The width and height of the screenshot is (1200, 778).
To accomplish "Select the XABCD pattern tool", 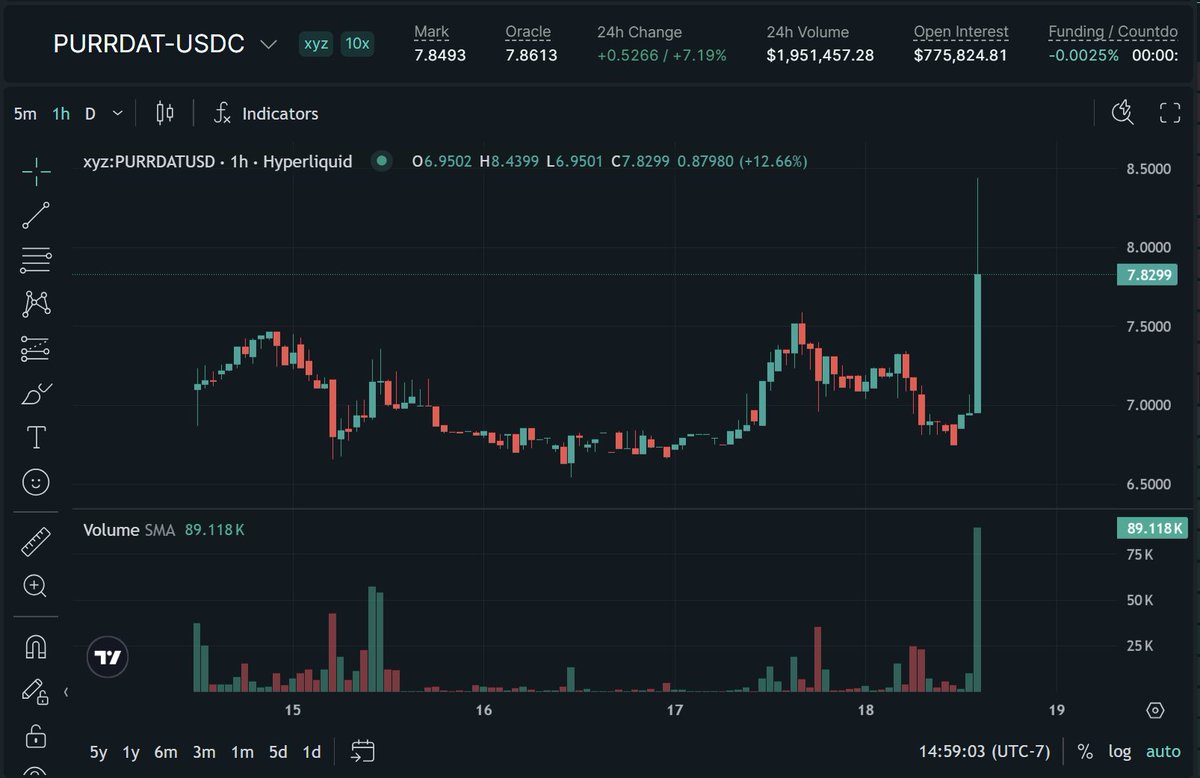I will (x=36, y=304).
